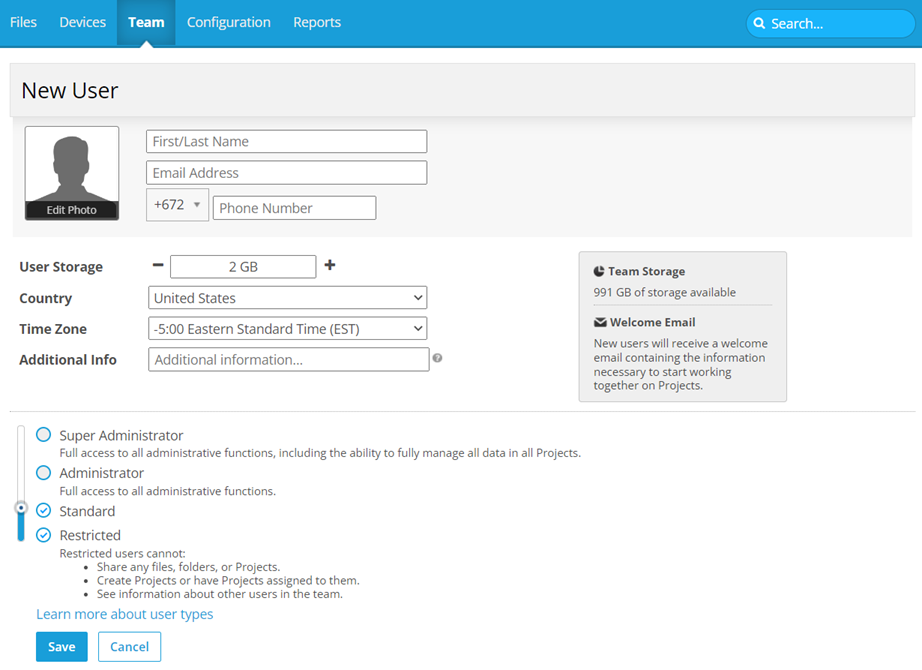Screen dimensions: 922x670
Task: Save the new user
Action: (x=61, y=647)
